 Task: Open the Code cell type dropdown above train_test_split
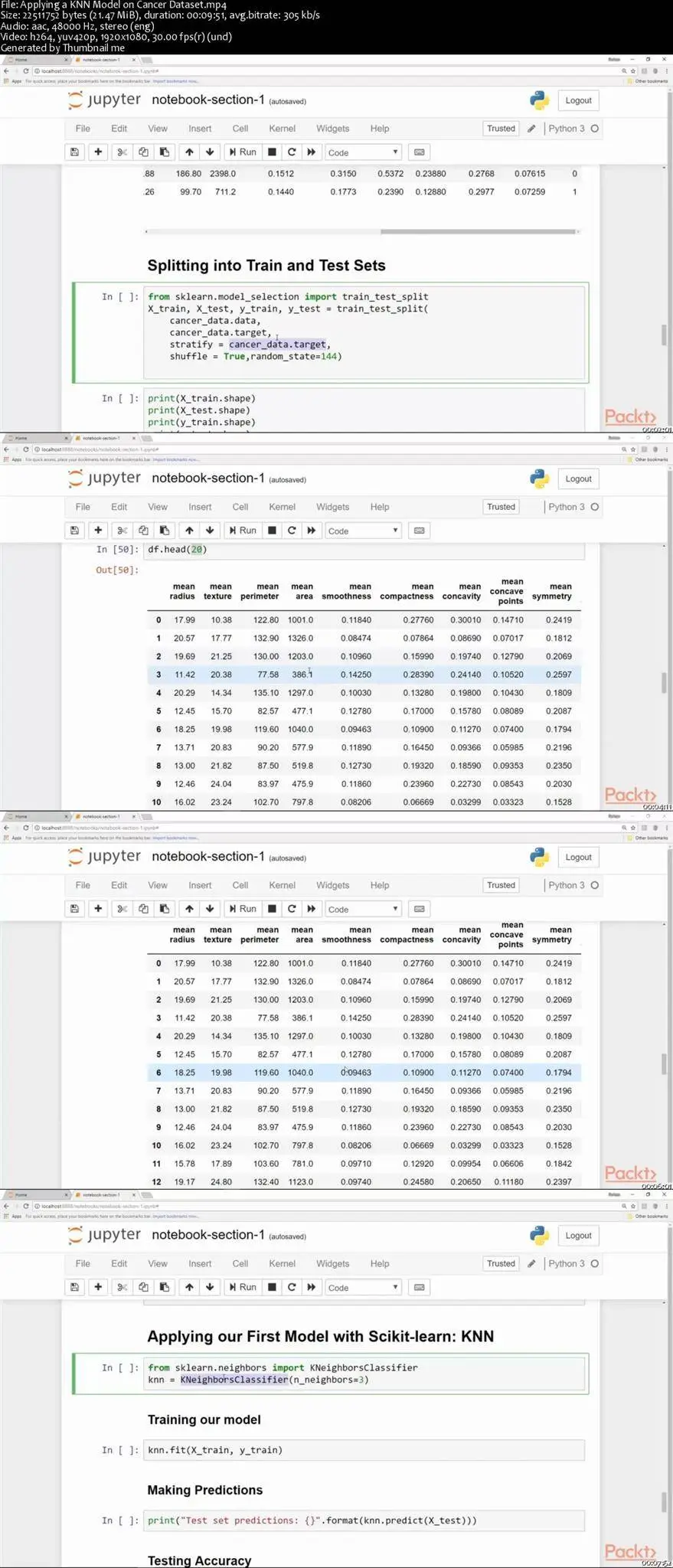point(363,152)
